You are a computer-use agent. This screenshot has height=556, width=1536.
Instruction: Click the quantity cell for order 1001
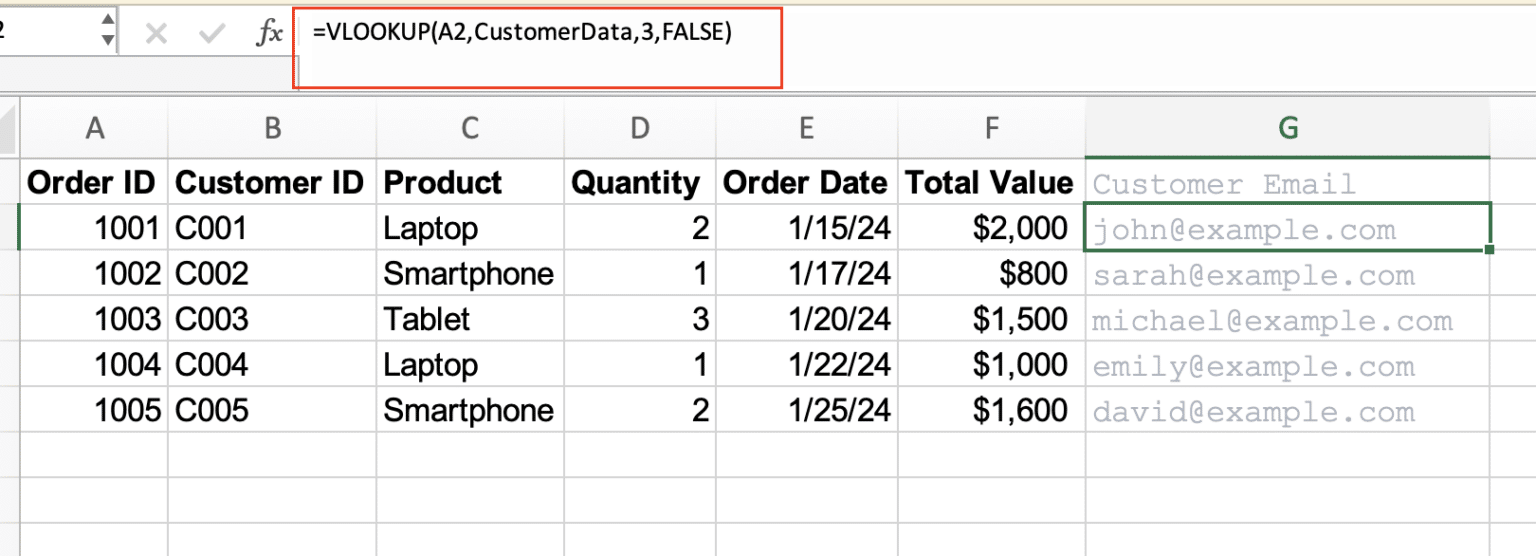640,228
